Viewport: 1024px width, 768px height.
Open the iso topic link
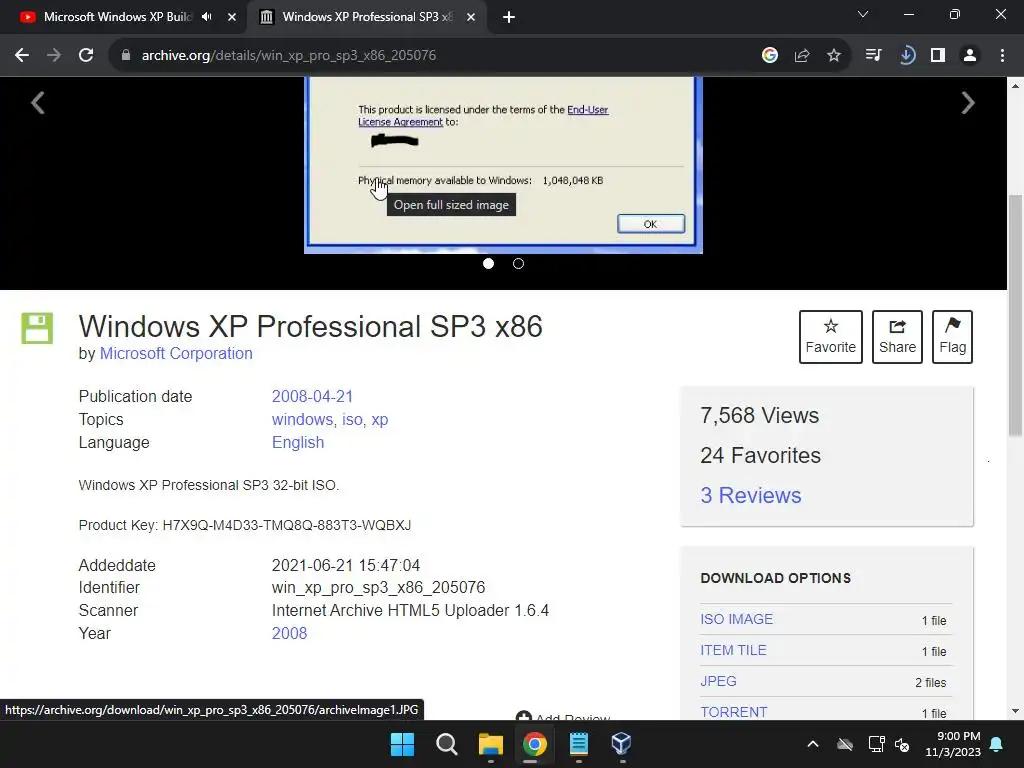[x=352, y=419]
